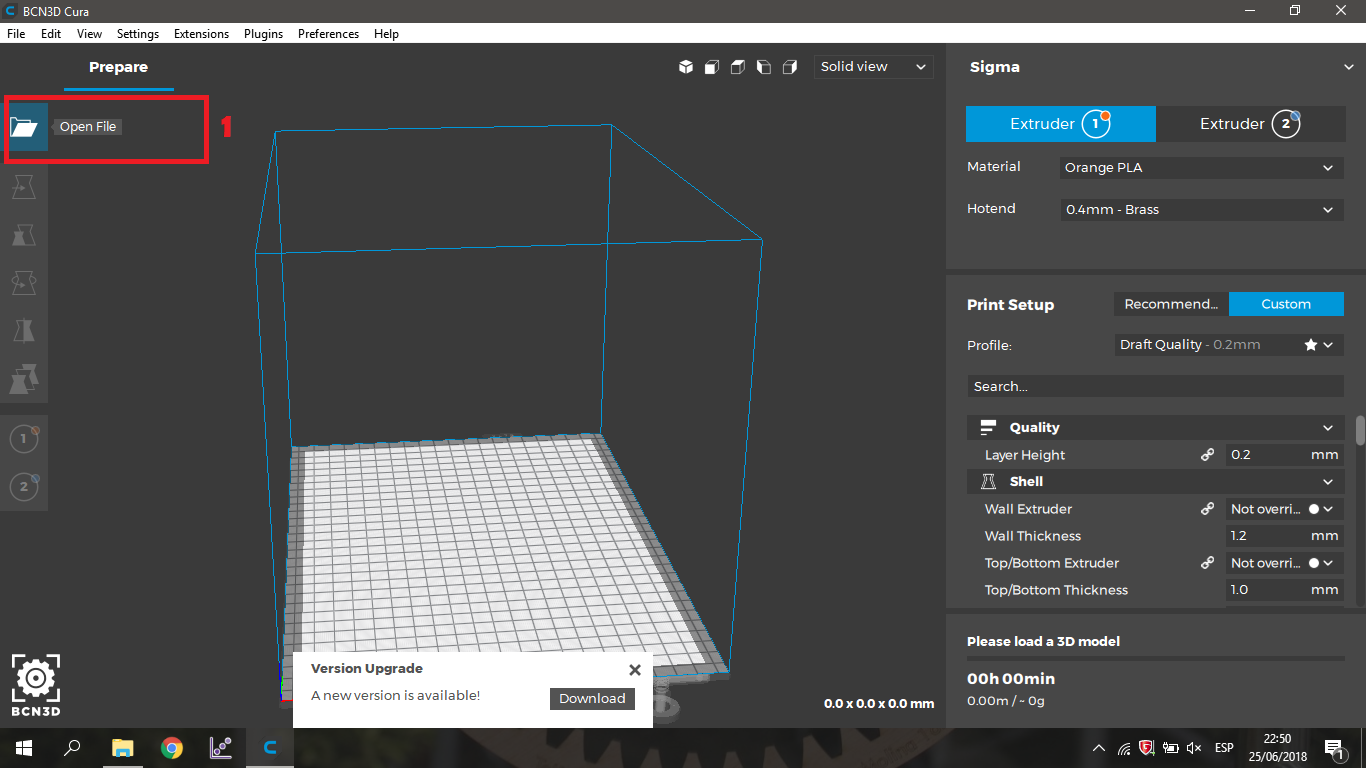Select Extruder 2 tab

point(1250,124)
